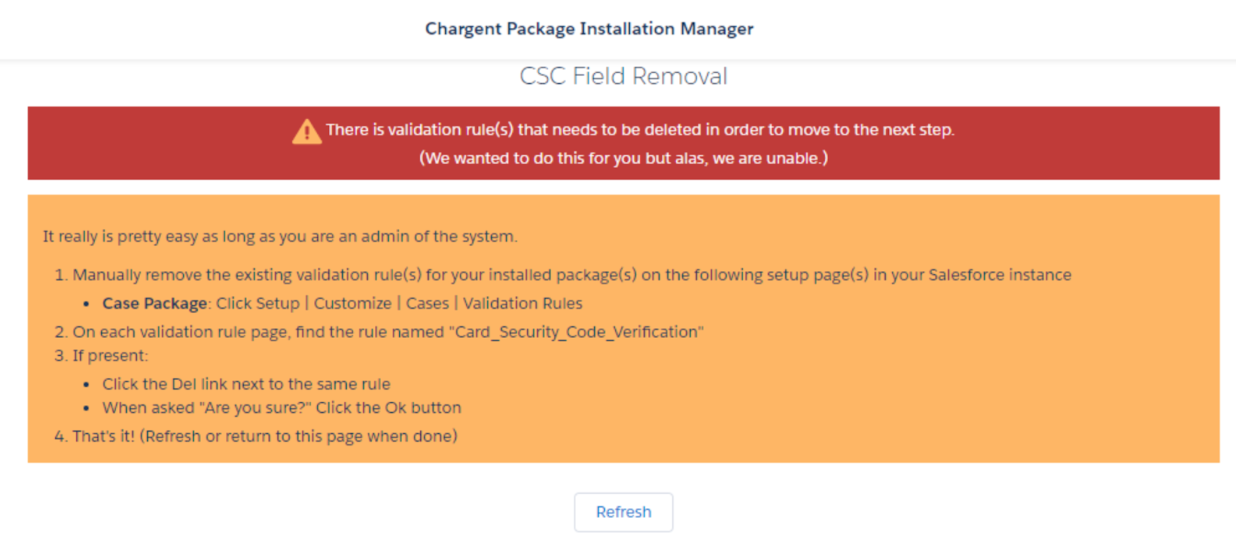Click the "Click the Del link" bullet

coord(246,384)
